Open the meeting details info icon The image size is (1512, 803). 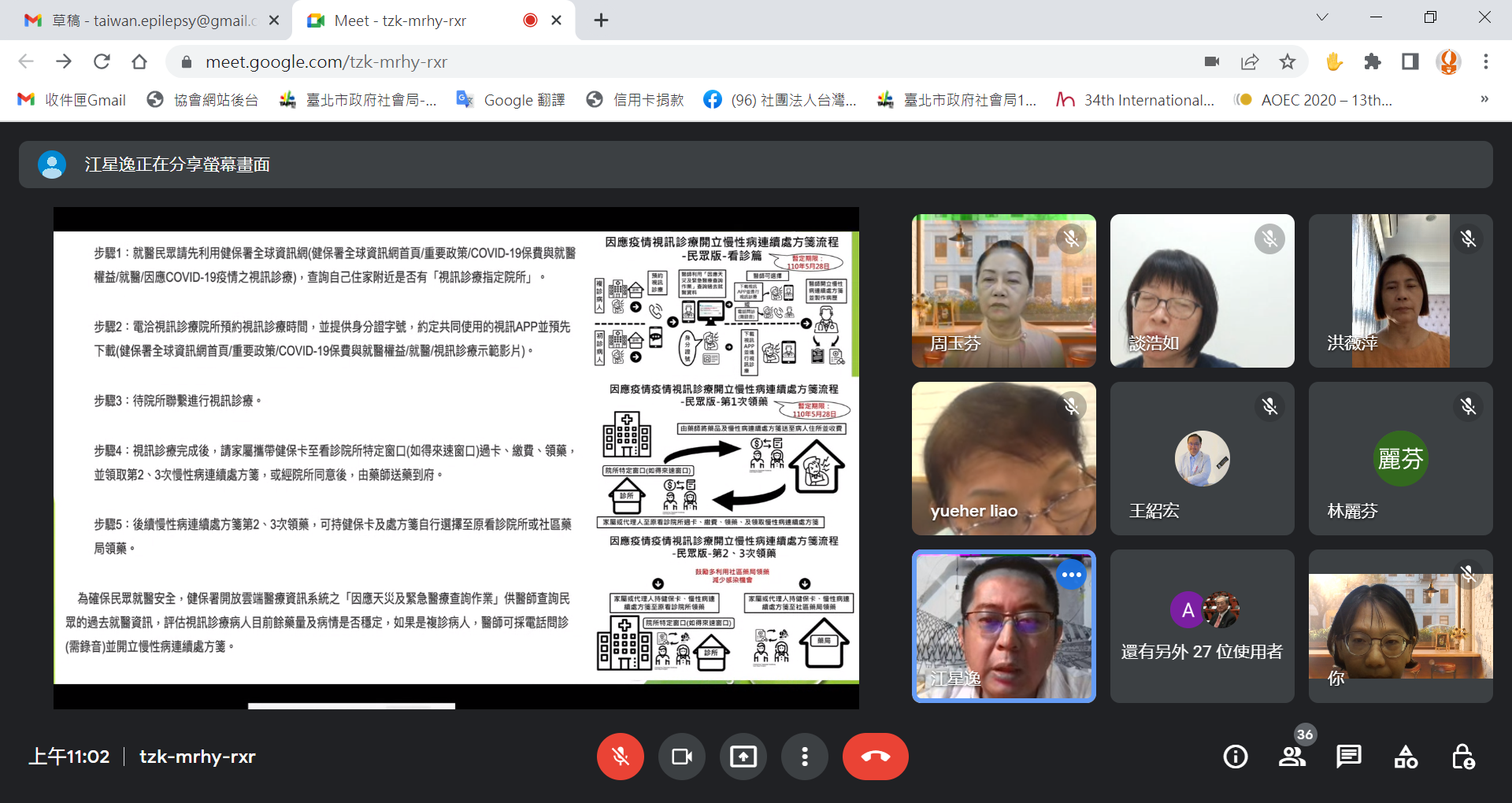(1235, 757)
